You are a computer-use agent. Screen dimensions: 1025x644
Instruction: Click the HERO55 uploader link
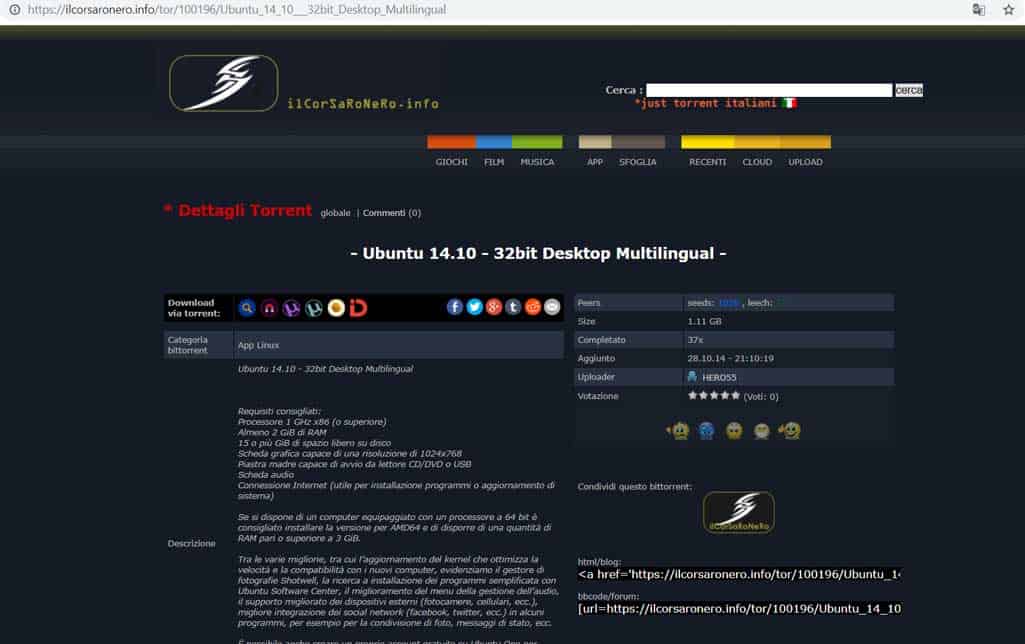pyautogui.click(x=719, y=377)
